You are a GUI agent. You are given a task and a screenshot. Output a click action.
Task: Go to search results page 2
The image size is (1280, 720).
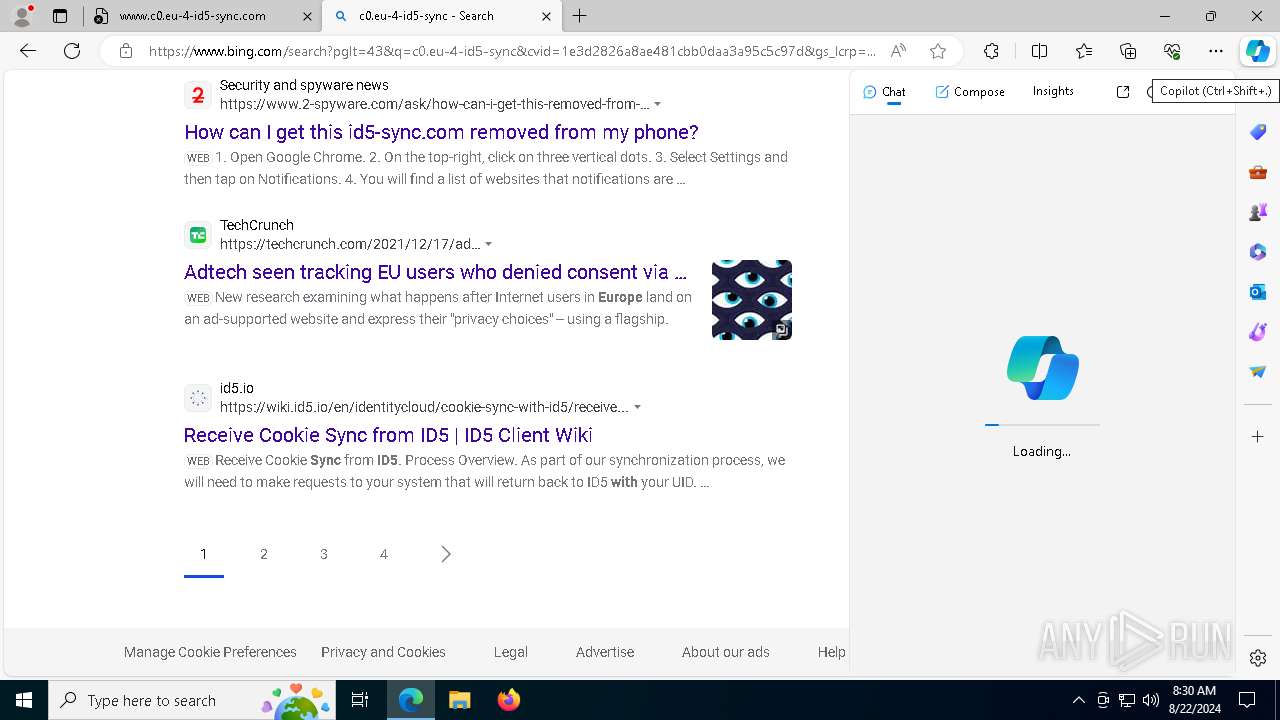coord(264,554)
